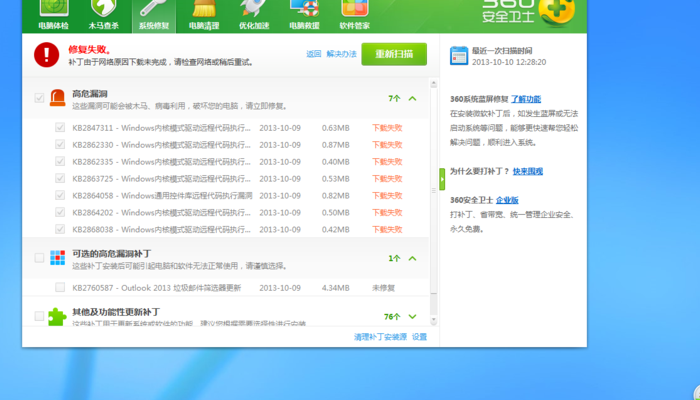Click KB2863725 patch row text
The height and width of the screenshot is (400, 700).
point(162,179)
